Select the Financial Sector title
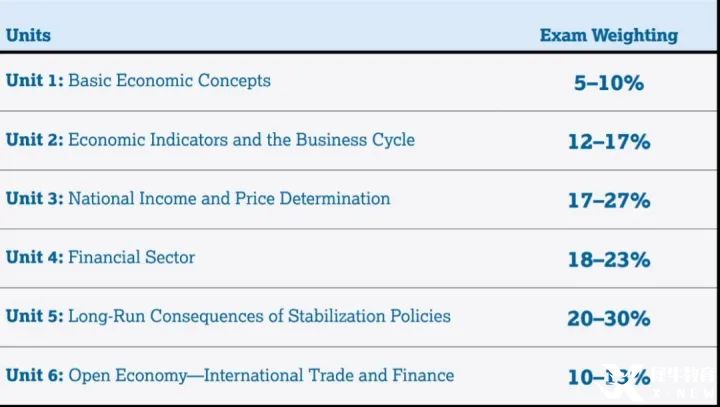 pyautogui.click(x=131, y=257)
